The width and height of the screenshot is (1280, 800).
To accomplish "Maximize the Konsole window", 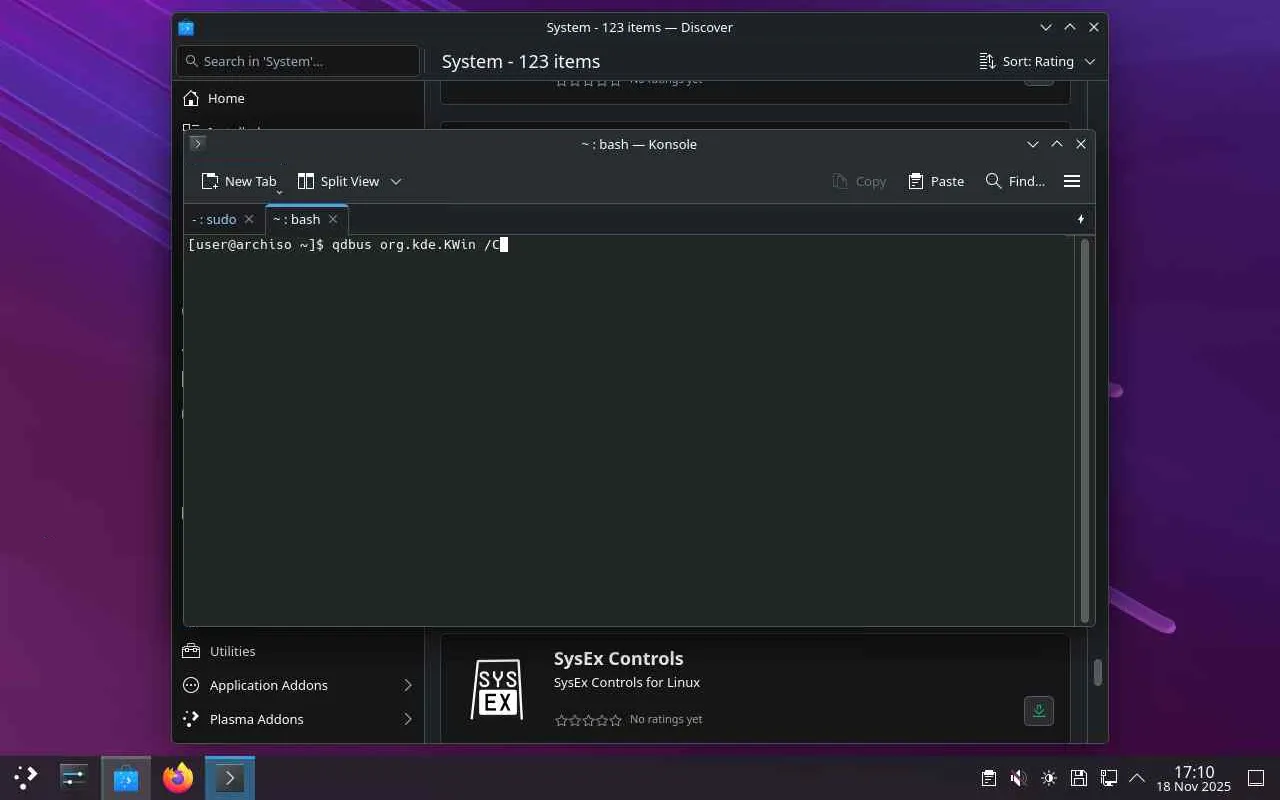I will [1057, 144].
